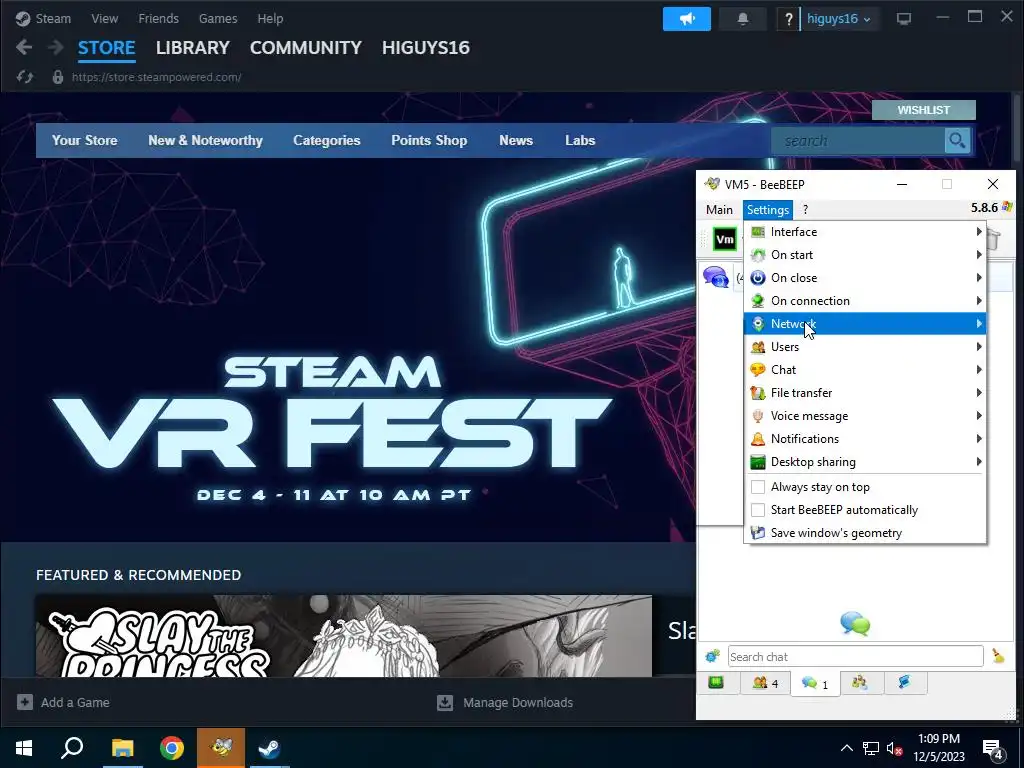Open the Steam Games menu
1024x768 pixels.
click(217, 18)
